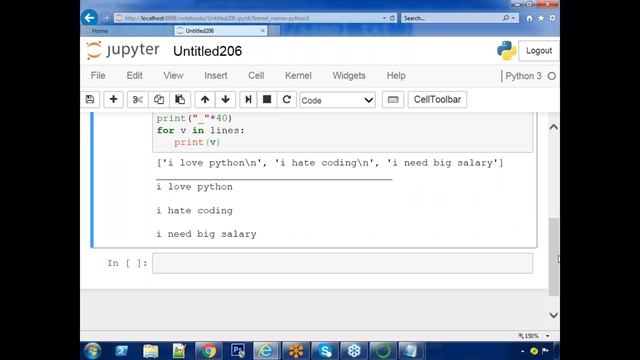Image resolution: width=640 pixels, height=360 pixels.
Task: Open browser tools gear icon
Action: click(x=552, y=18)
